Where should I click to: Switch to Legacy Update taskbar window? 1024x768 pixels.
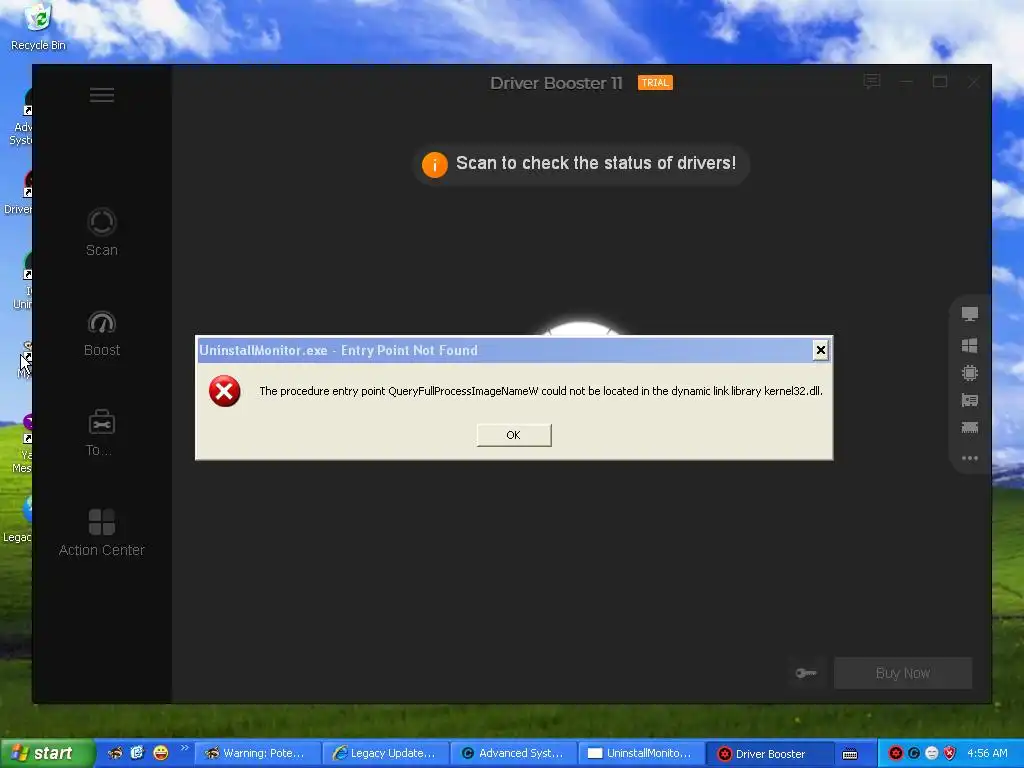click(x=387, y=754)
